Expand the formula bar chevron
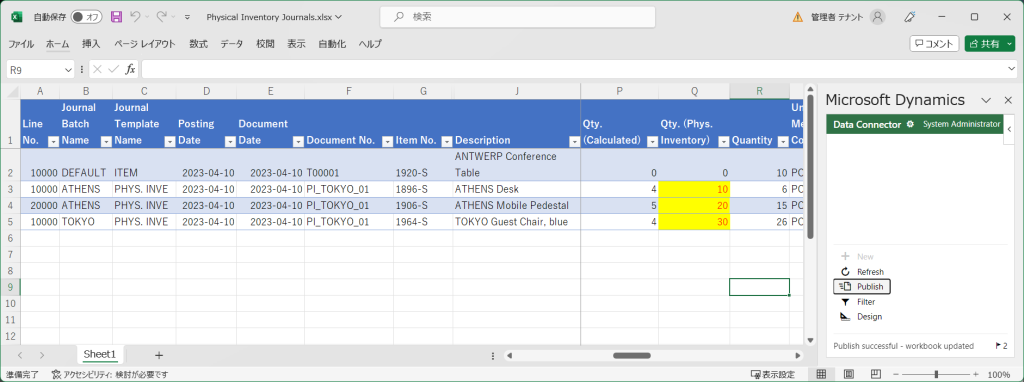Screen dimensions: 1024x382 click(x=1011, y=69)
